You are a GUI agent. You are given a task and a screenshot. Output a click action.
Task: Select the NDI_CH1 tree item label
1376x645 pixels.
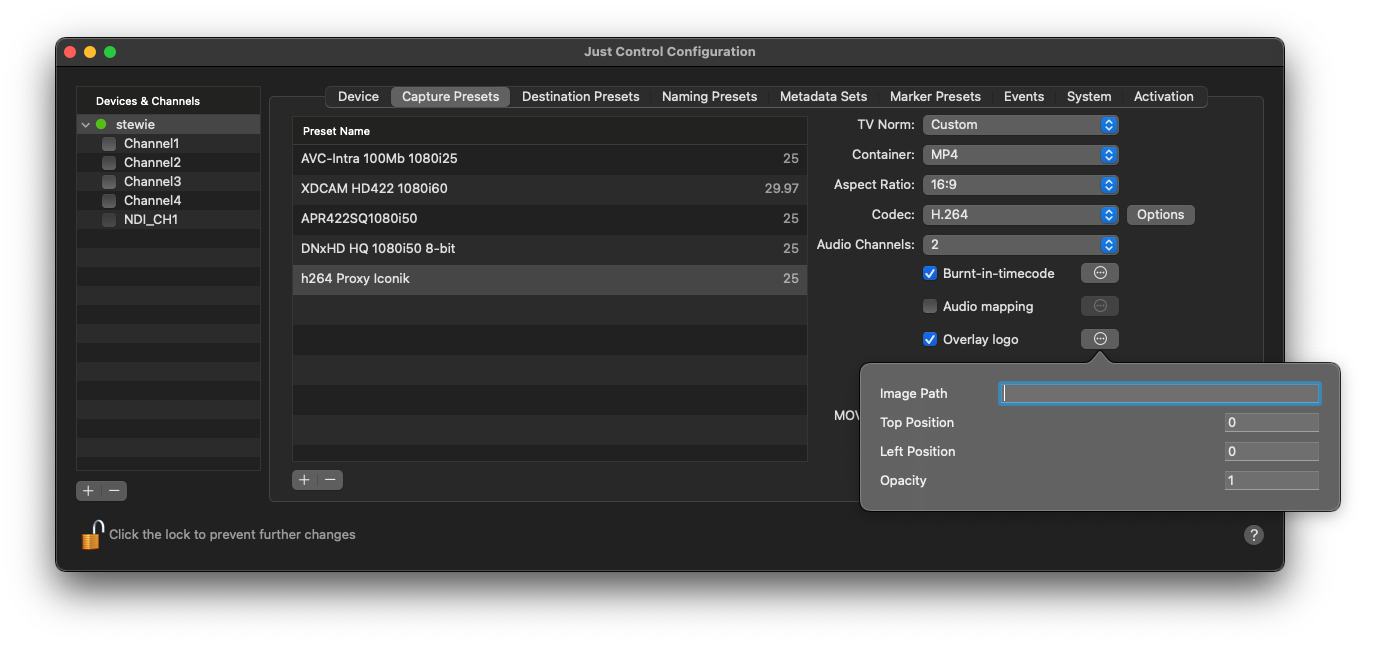[x=151, y=220]
